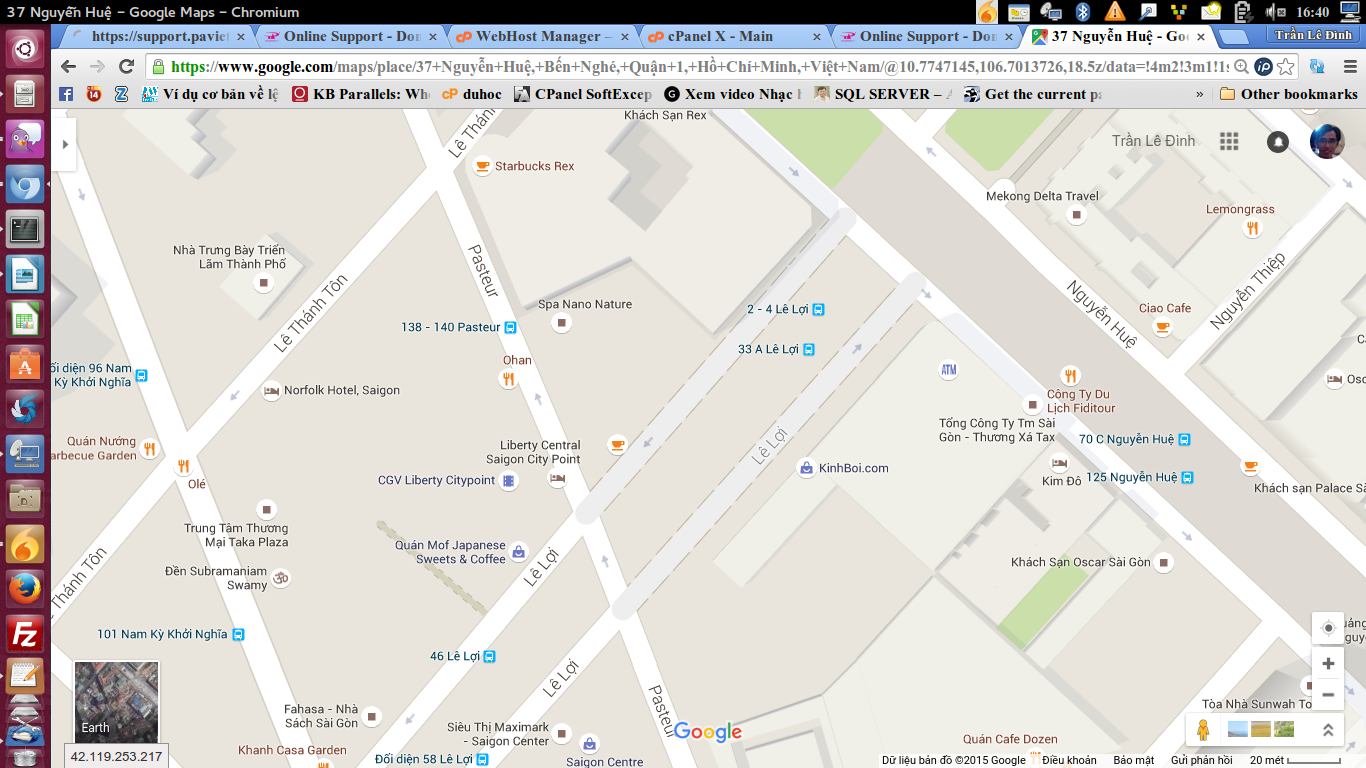Click the Mekong Delta Travel marker

tap(1077, 215)
